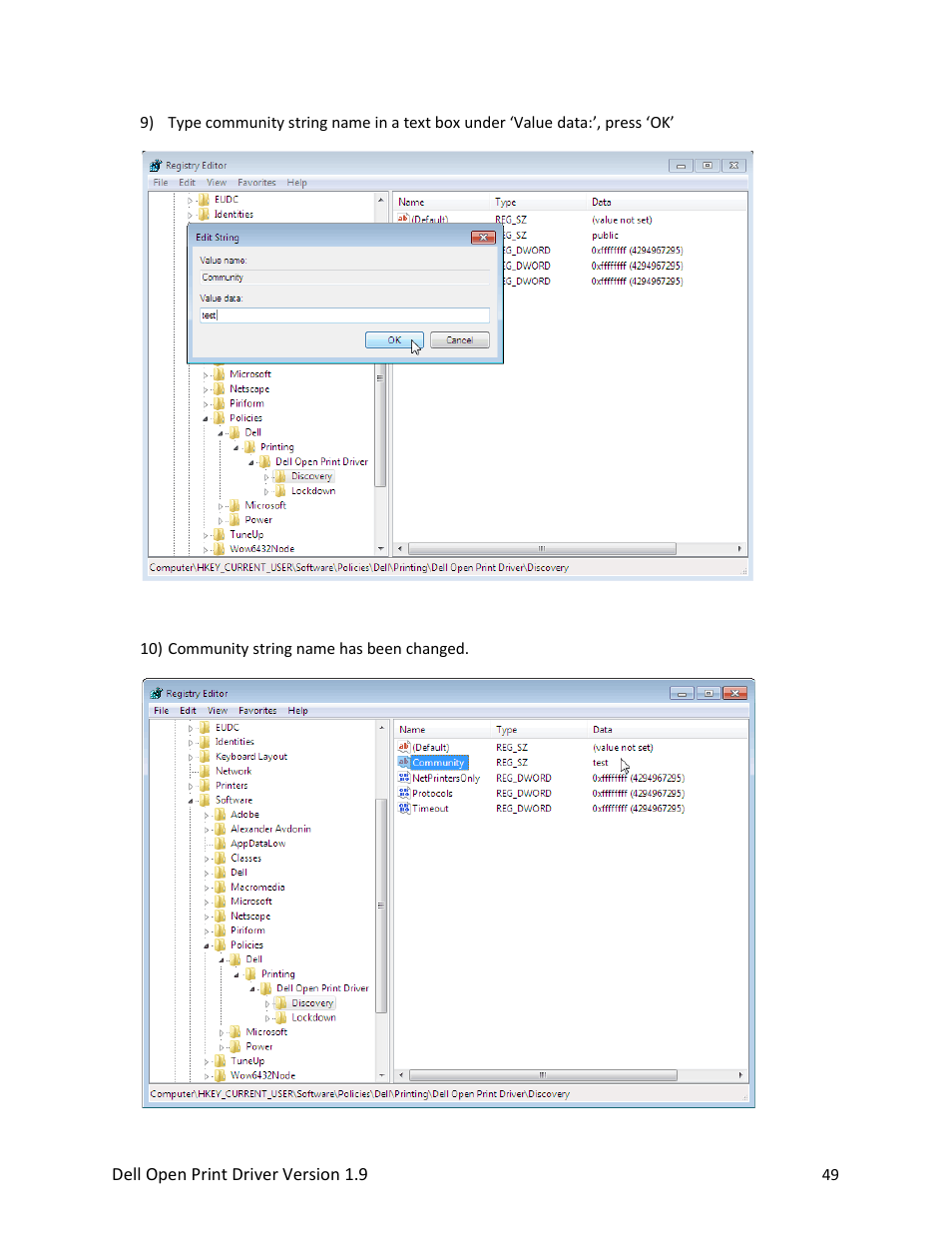Open Favorites menu in step 10 Registry Editor
Image resolution: width=952 pixels, height=1233 pixels.
click(x=257, y=711)
